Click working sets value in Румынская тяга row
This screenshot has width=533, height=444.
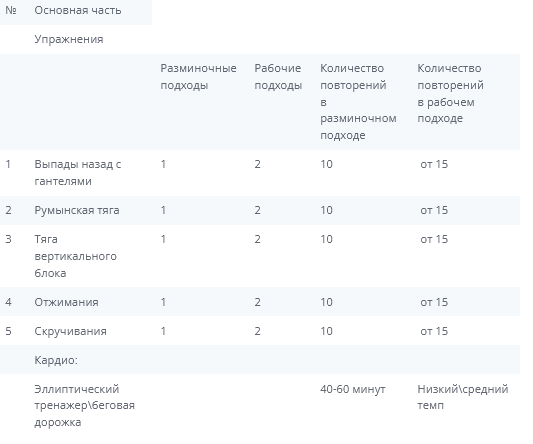pyautogui.click(x=258, y=210)
